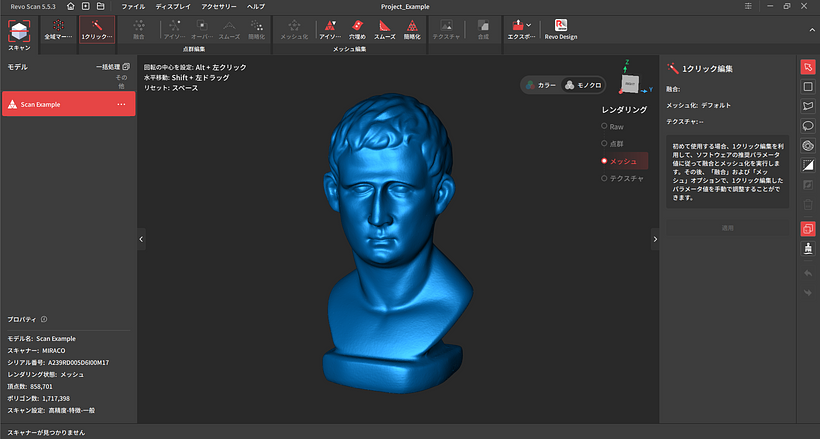Screen dimensions: 820x439
Task: Switch to Monochrome (モノクロ) display mode
Action: [x=585, y=85]
